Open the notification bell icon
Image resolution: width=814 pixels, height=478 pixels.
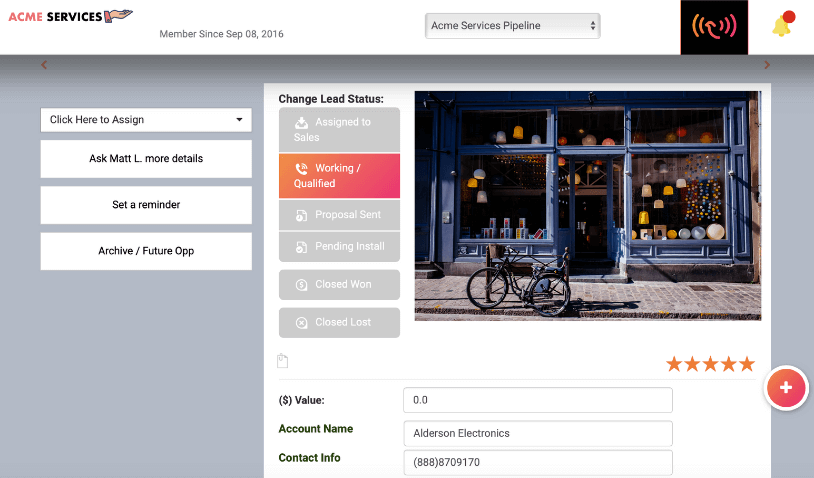(x=782, y=25)
